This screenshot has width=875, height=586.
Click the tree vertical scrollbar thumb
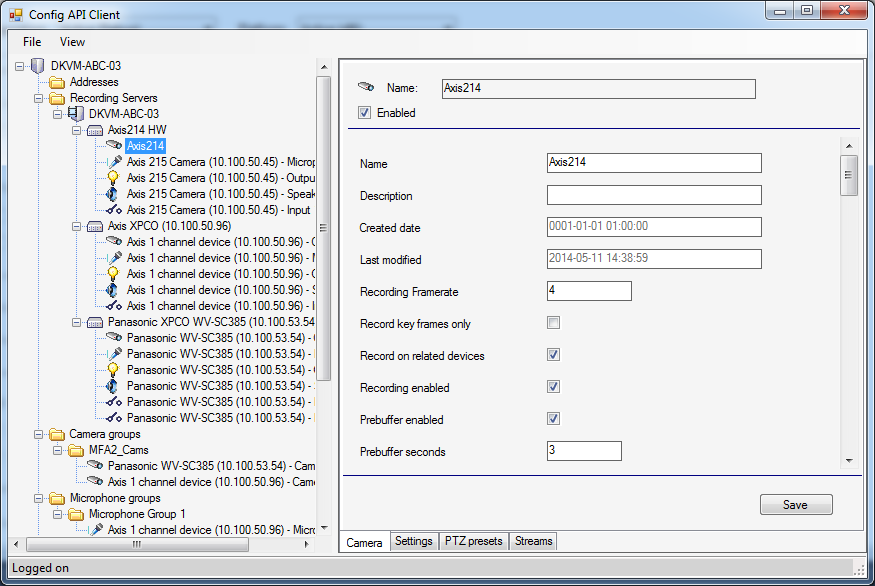point(324,228)
